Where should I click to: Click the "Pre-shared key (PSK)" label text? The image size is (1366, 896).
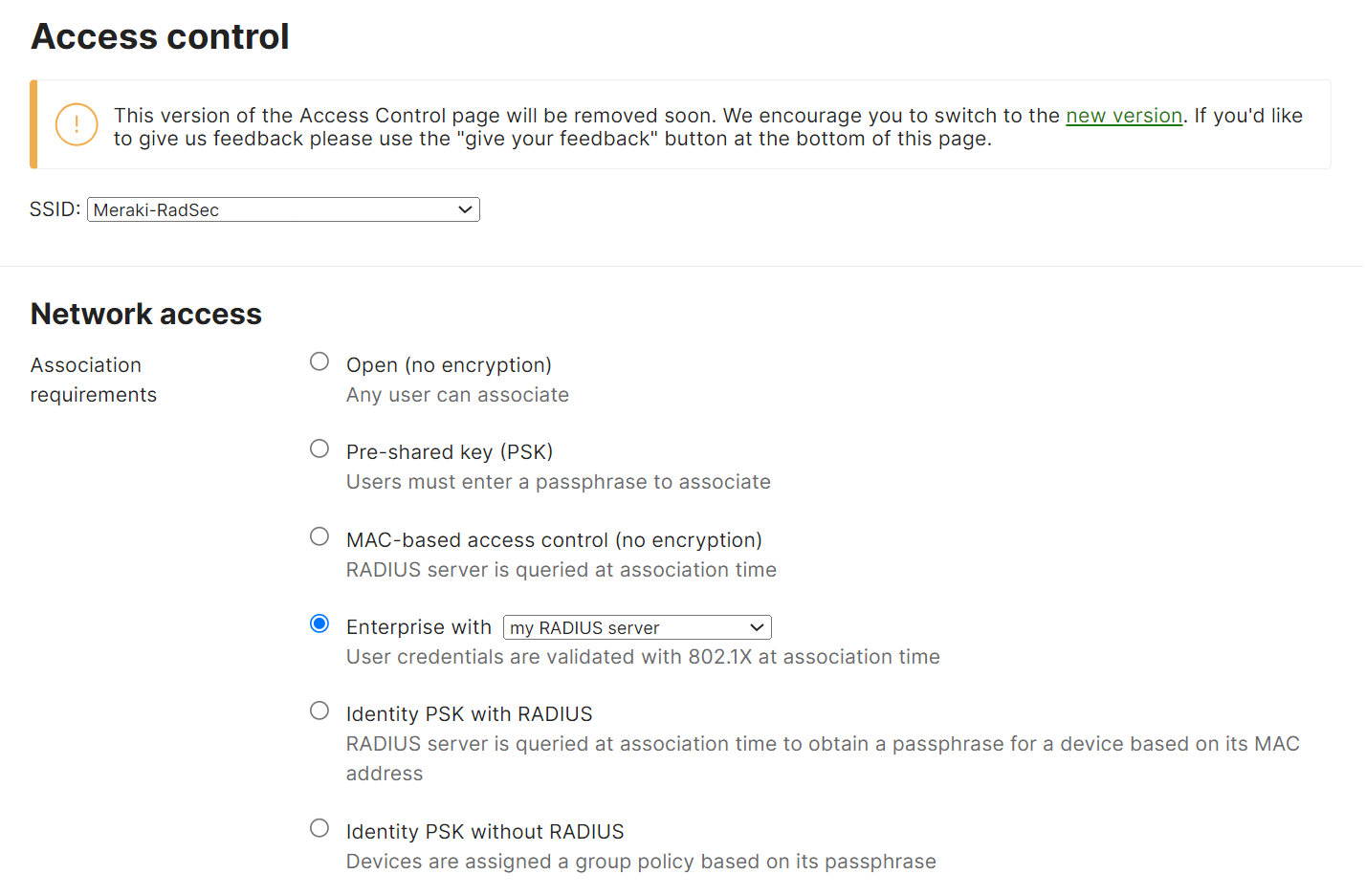click(x=450, y=452)
